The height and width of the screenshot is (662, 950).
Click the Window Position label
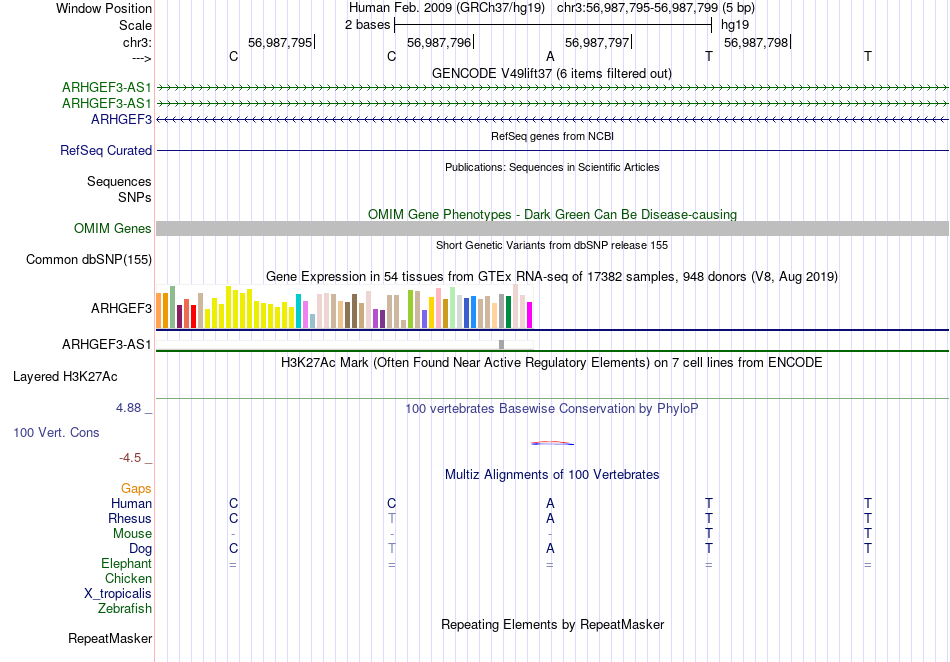104,8
